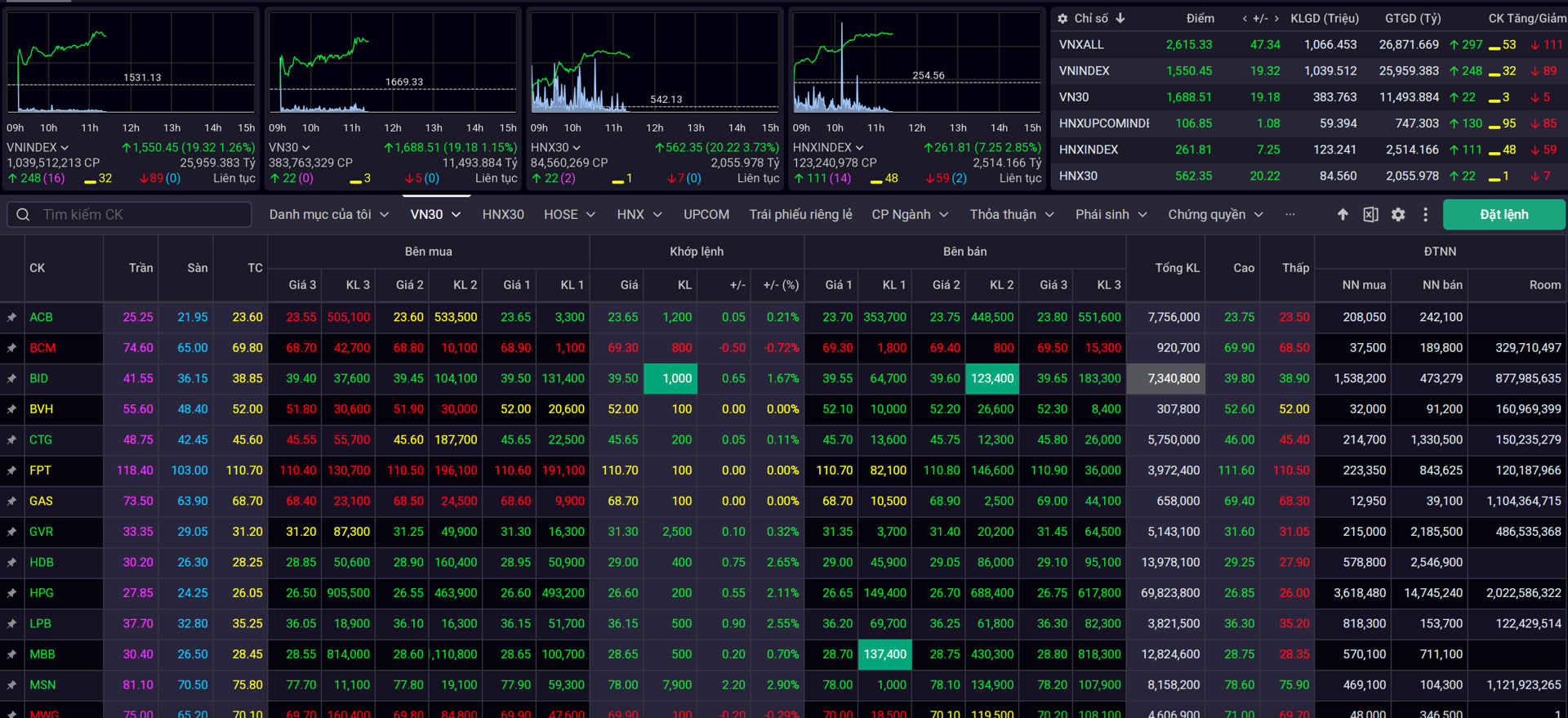The height and width of the screenshot is (718, 1568).
Task: Click the VN30 index row 1,688.51
Action: tap(1309, 97)
